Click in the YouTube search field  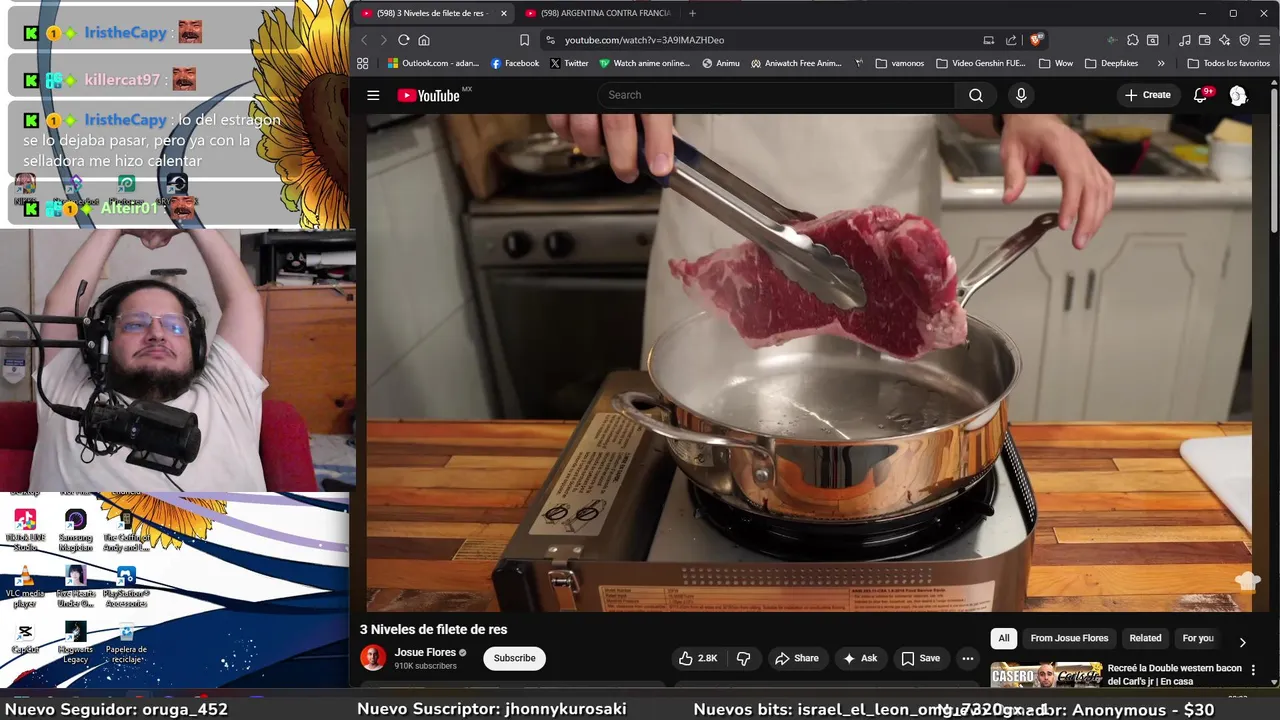coord(776,95)
